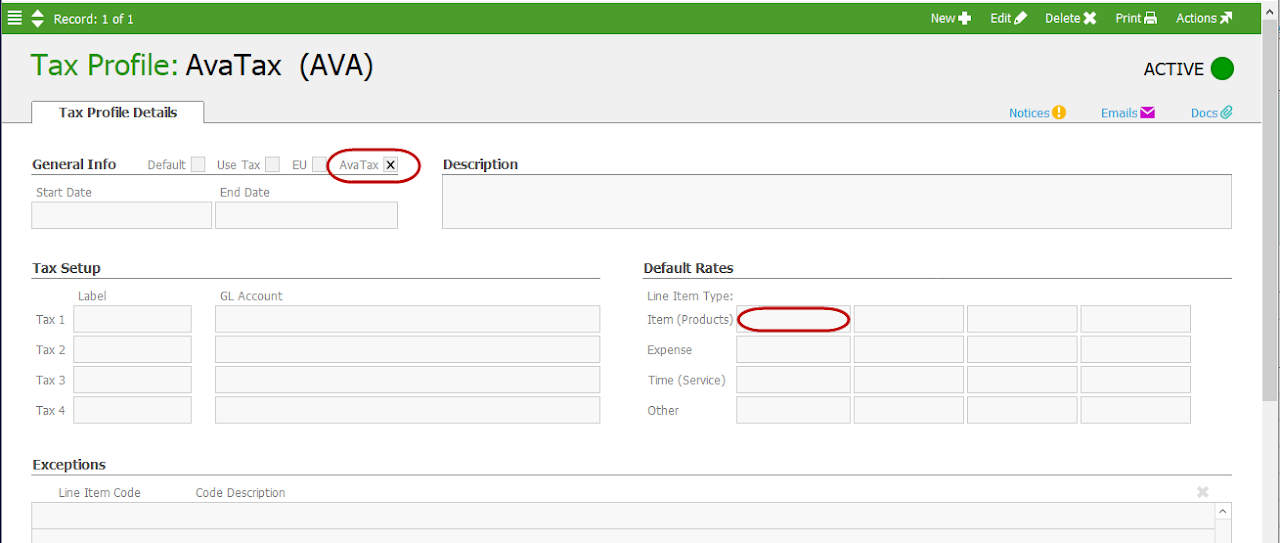Click the Tax 1 GL Account field

[x=407, y=319]
